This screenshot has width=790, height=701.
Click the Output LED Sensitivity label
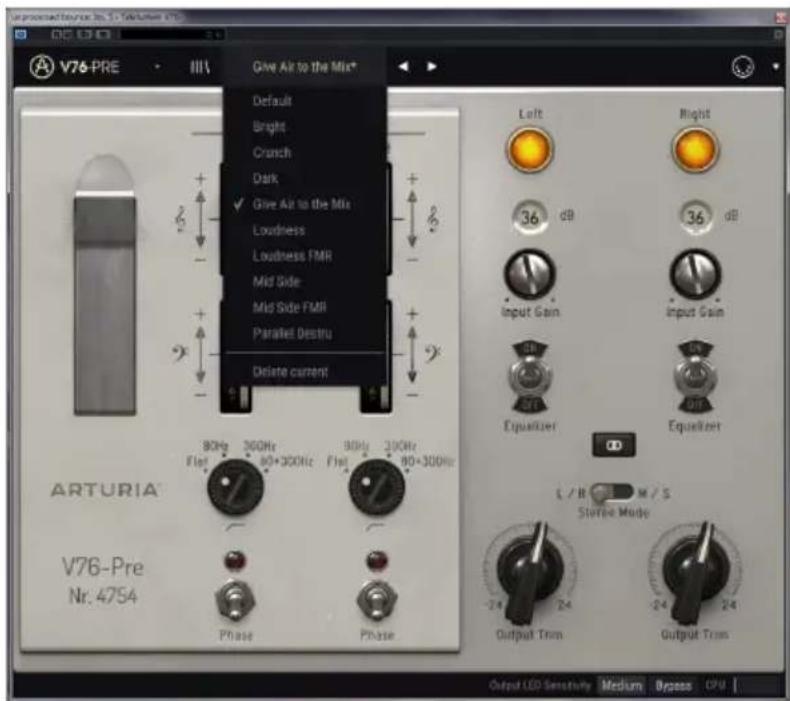click(x=540, y=686)
